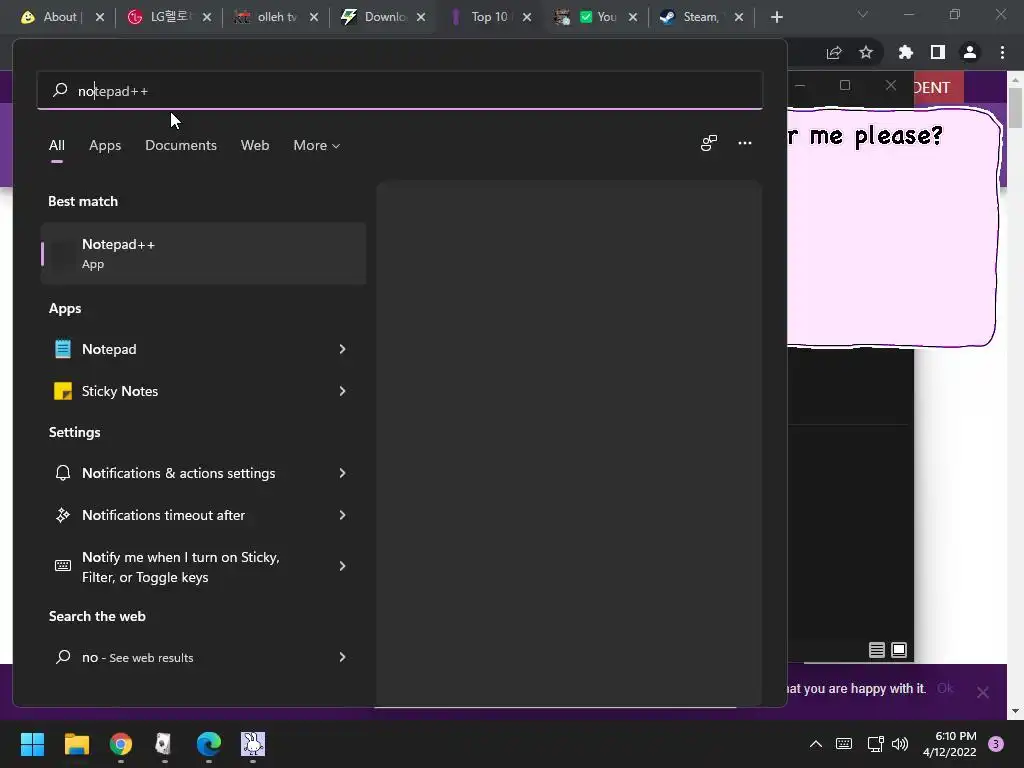This screenshot has height=768, width=1024.
Task: Click the Sticky Notes yellow icon
Action: coord(63,391)
